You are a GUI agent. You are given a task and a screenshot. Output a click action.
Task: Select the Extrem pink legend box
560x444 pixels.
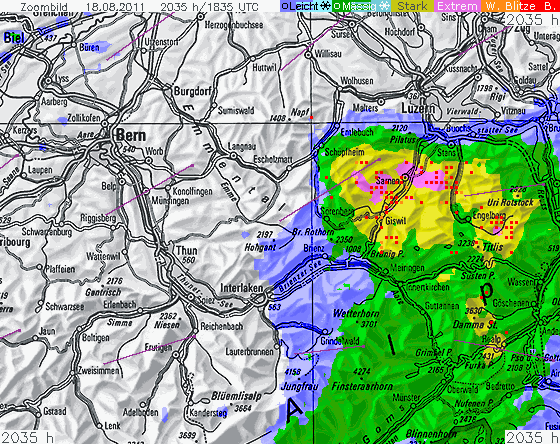[458, 6]
